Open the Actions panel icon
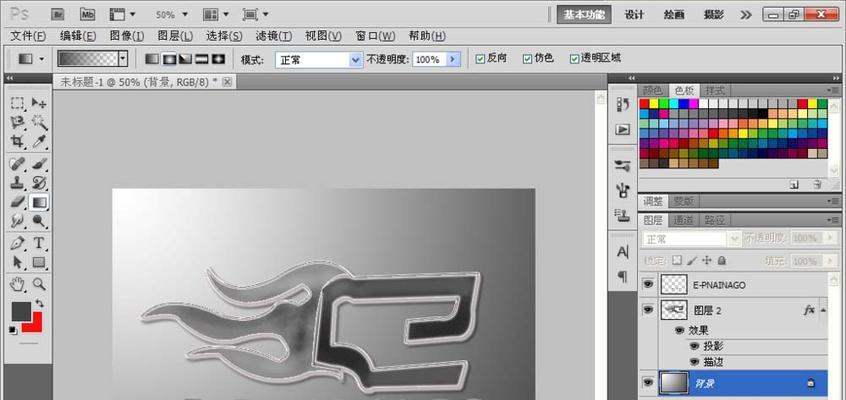Viewport: 846px width, 400px height. 623,130
